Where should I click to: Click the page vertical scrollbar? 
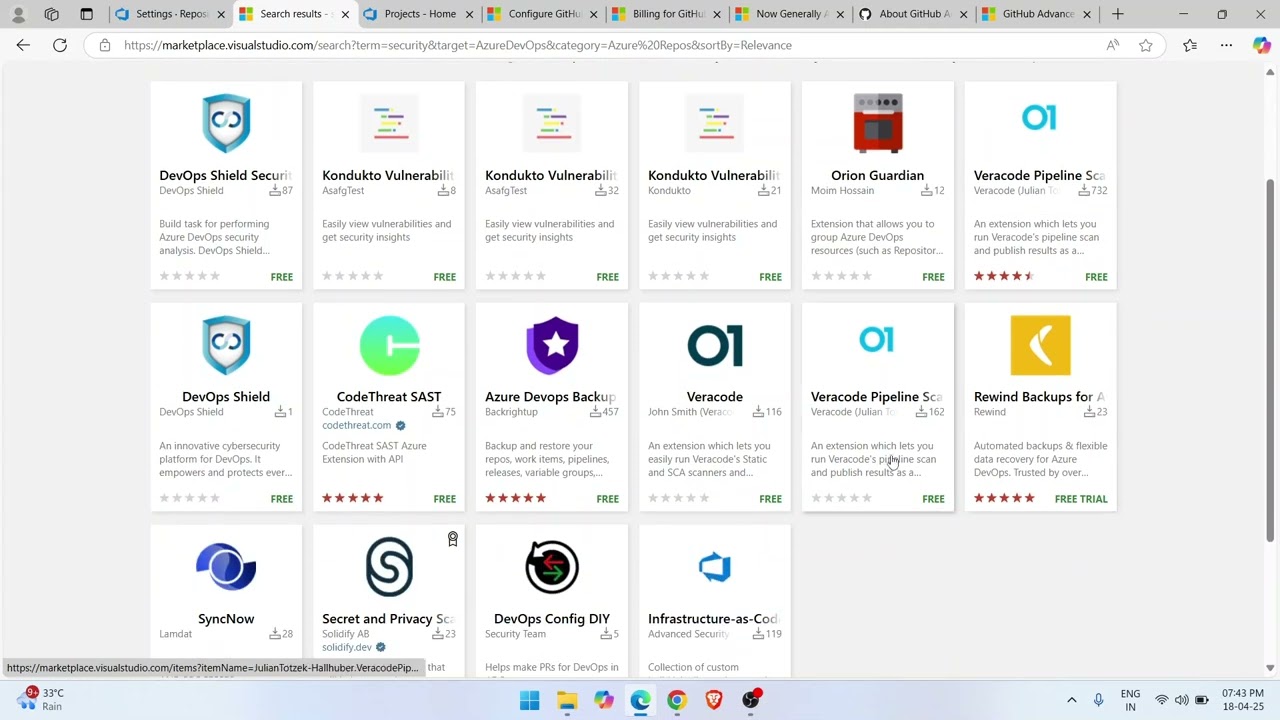coord(1270,360)
